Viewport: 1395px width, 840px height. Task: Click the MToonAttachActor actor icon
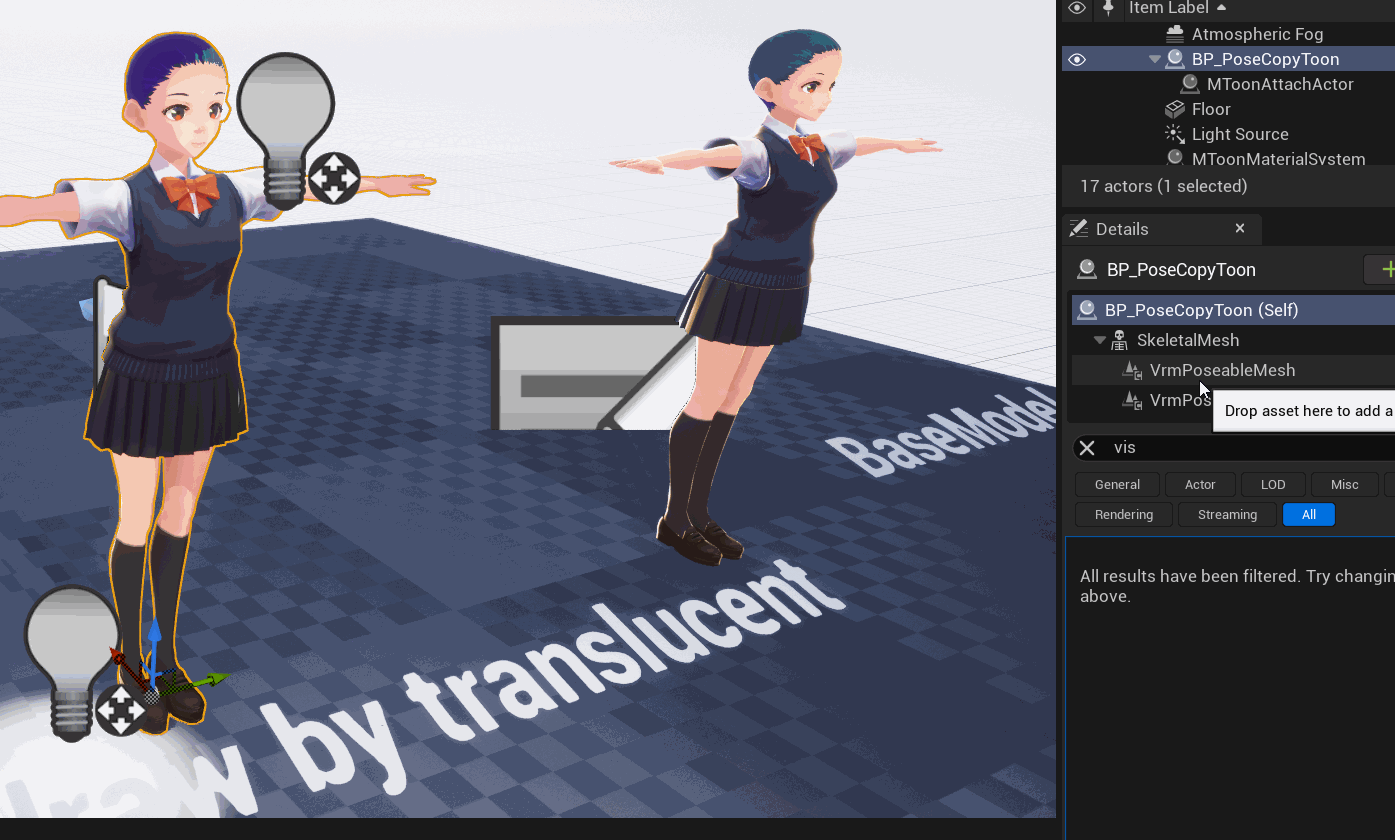(x=1190, y=84)
